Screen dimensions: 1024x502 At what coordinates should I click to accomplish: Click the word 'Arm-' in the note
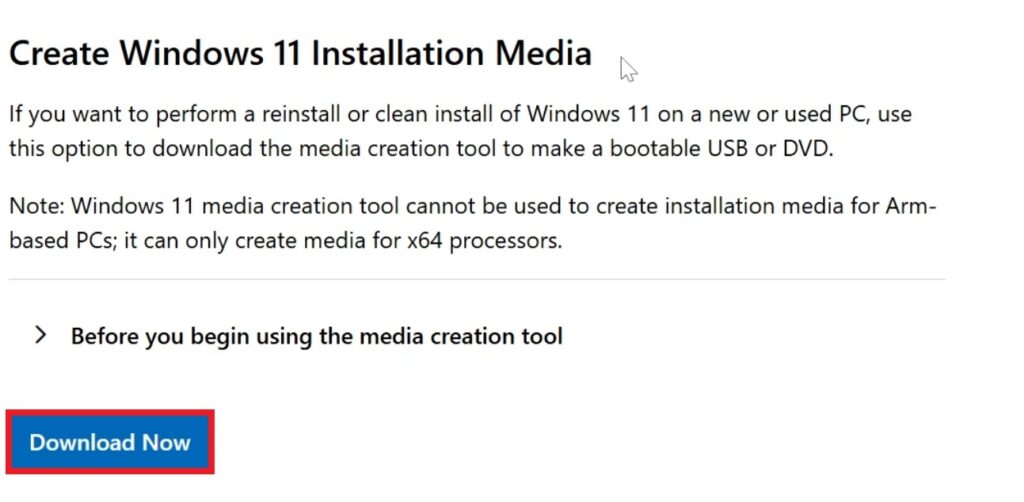coord(914,207)
